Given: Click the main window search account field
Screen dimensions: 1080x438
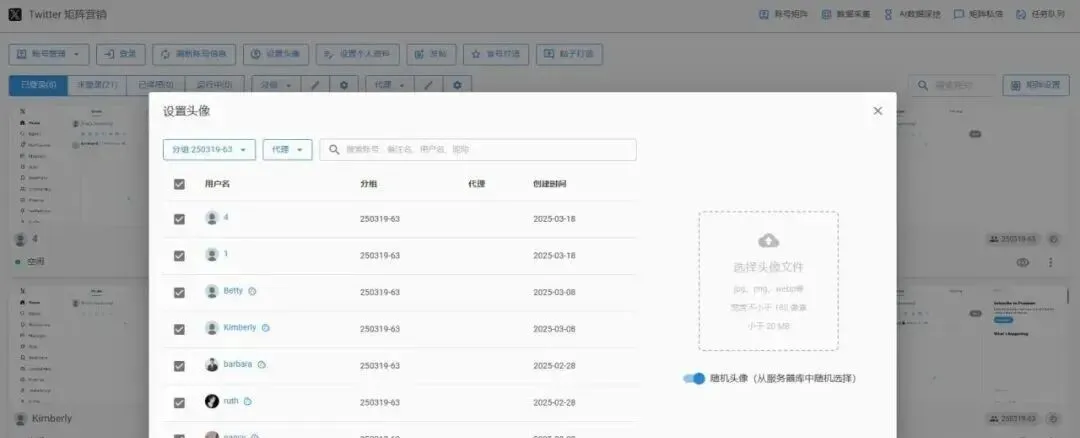Looking at the screenshot, I should (952, 85).
